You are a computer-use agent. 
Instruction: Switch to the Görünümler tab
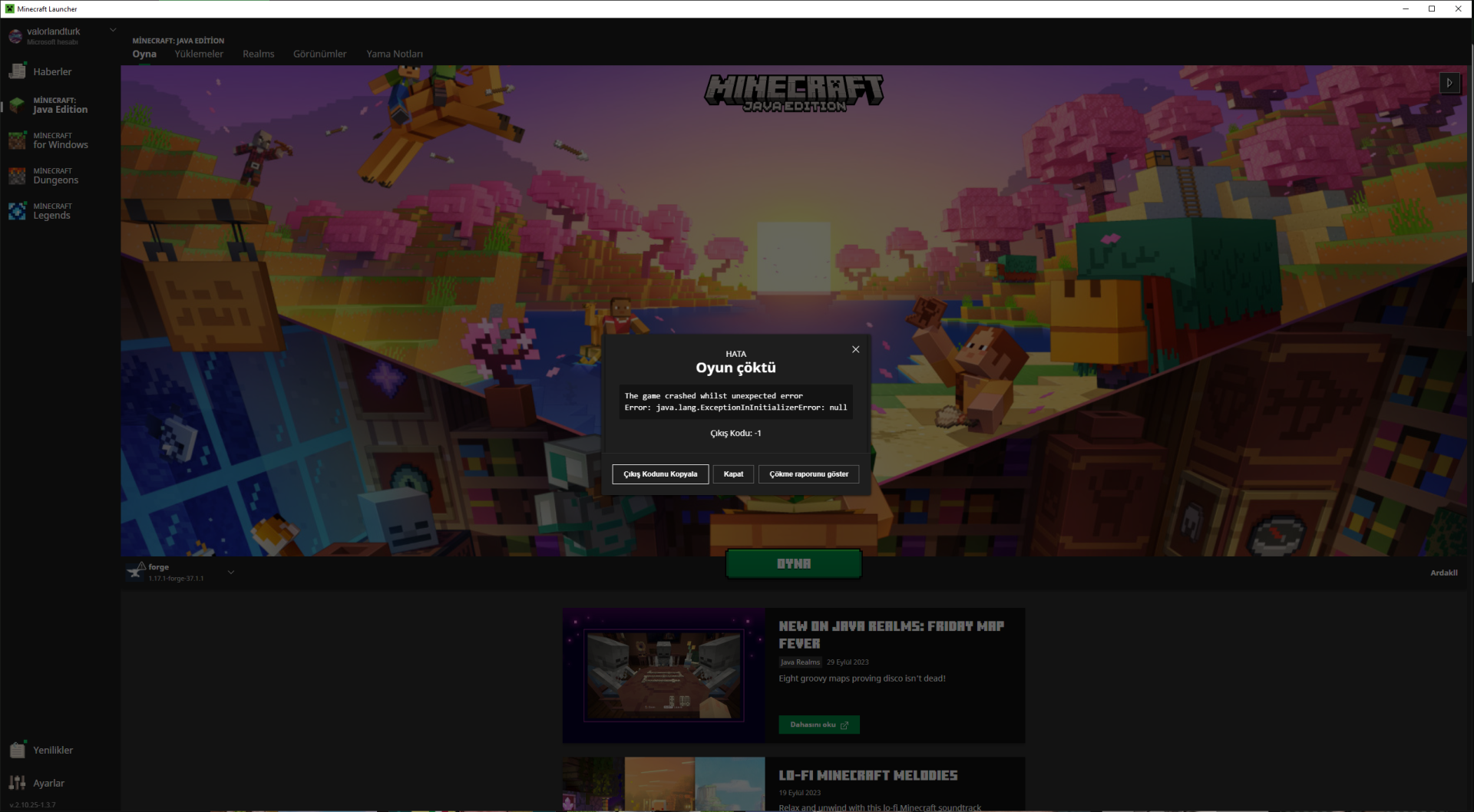click(320, 54)
